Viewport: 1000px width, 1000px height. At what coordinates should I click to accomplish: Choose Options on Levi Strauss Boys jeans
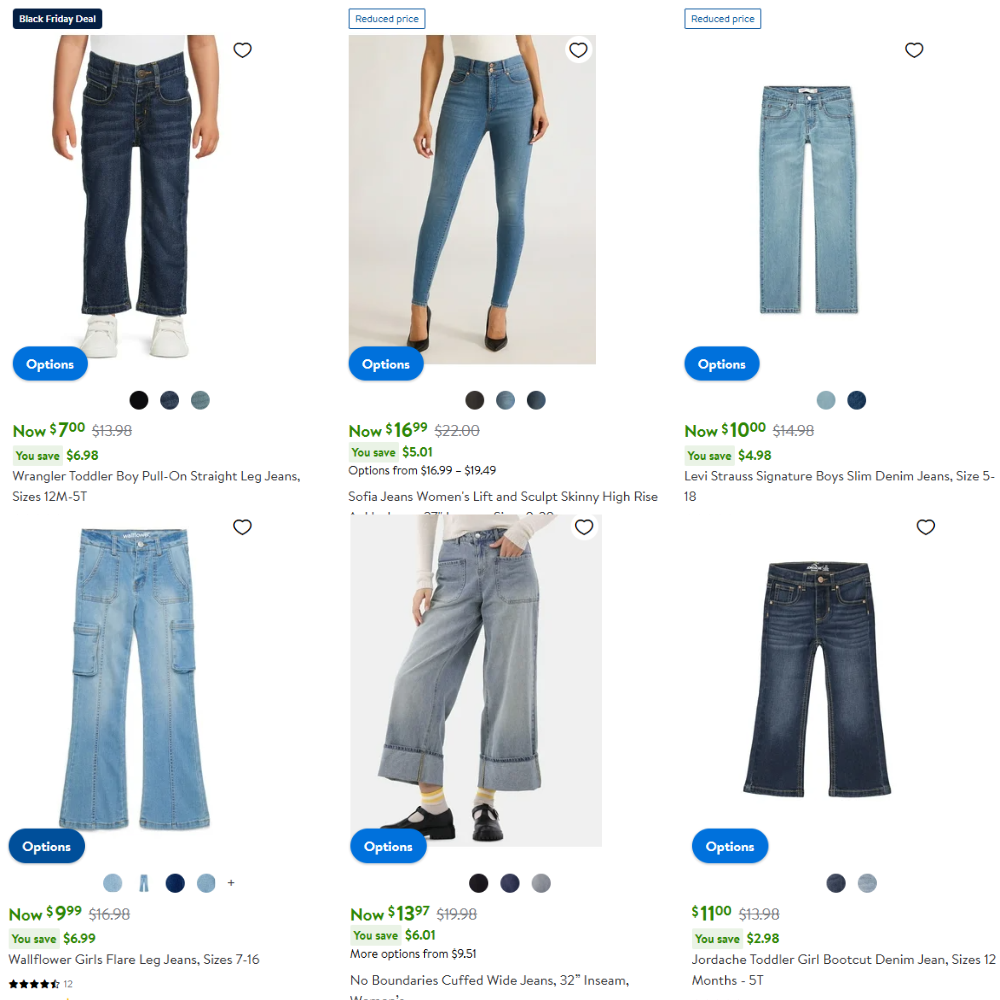722,364
